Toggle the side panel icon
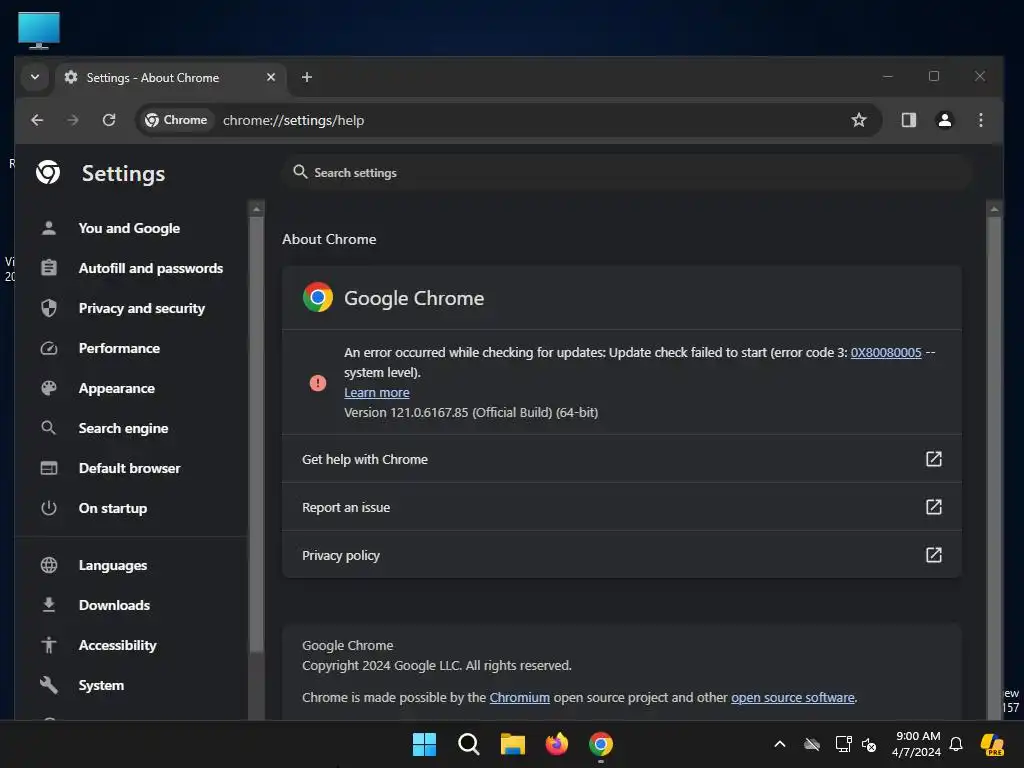This screenshot has height=768, width=1024. (x=908, y=120)
